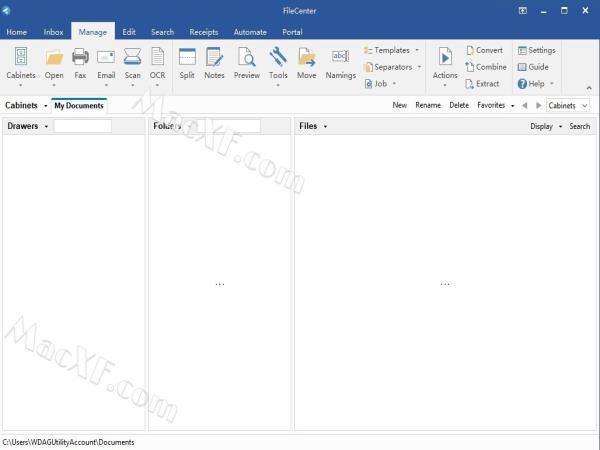Screen dimensions: 600x450
Task: Select the Manage ribbon tab
Action: point(93,32)
